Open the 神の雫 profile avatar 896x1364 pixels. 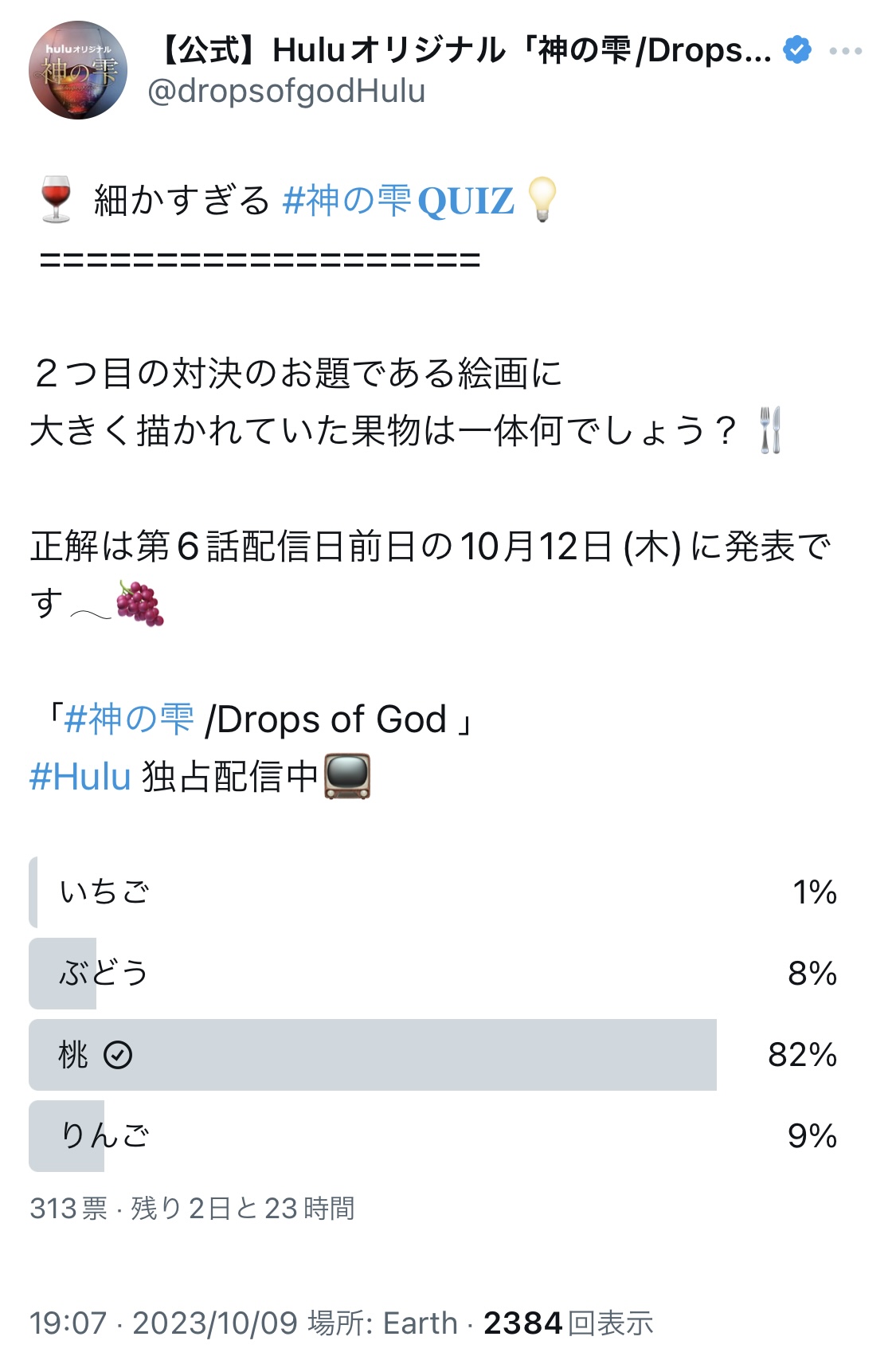(78, 70)
